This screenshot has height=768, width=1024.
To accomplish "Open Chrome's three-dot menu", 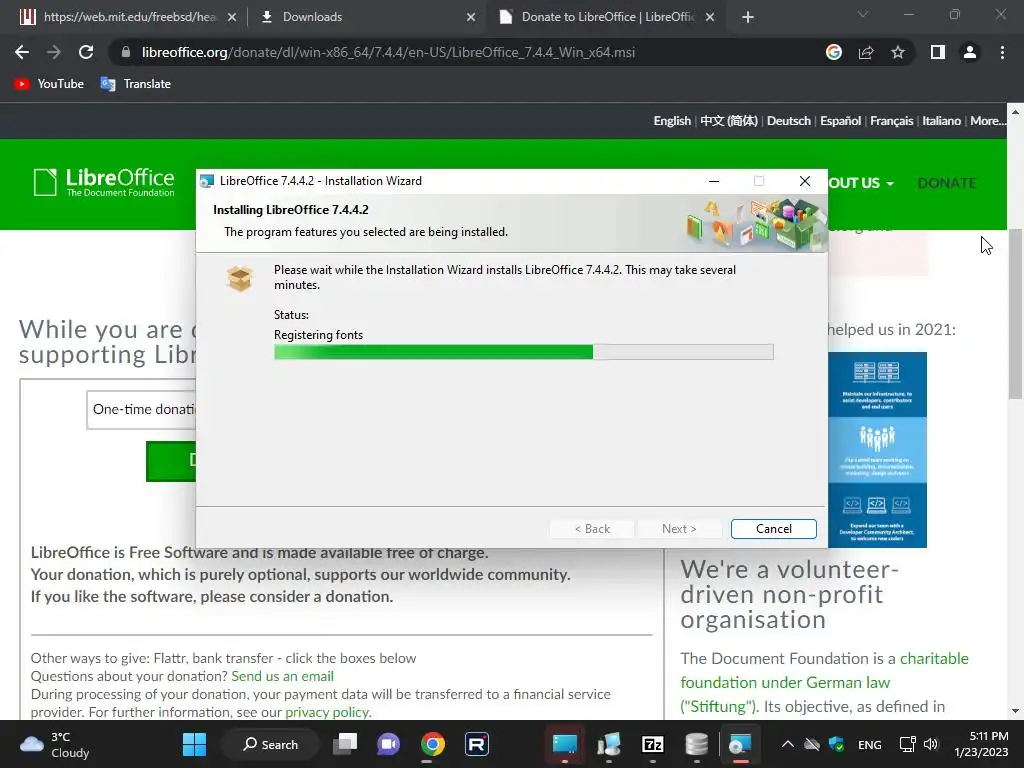I will [1002, 52].
